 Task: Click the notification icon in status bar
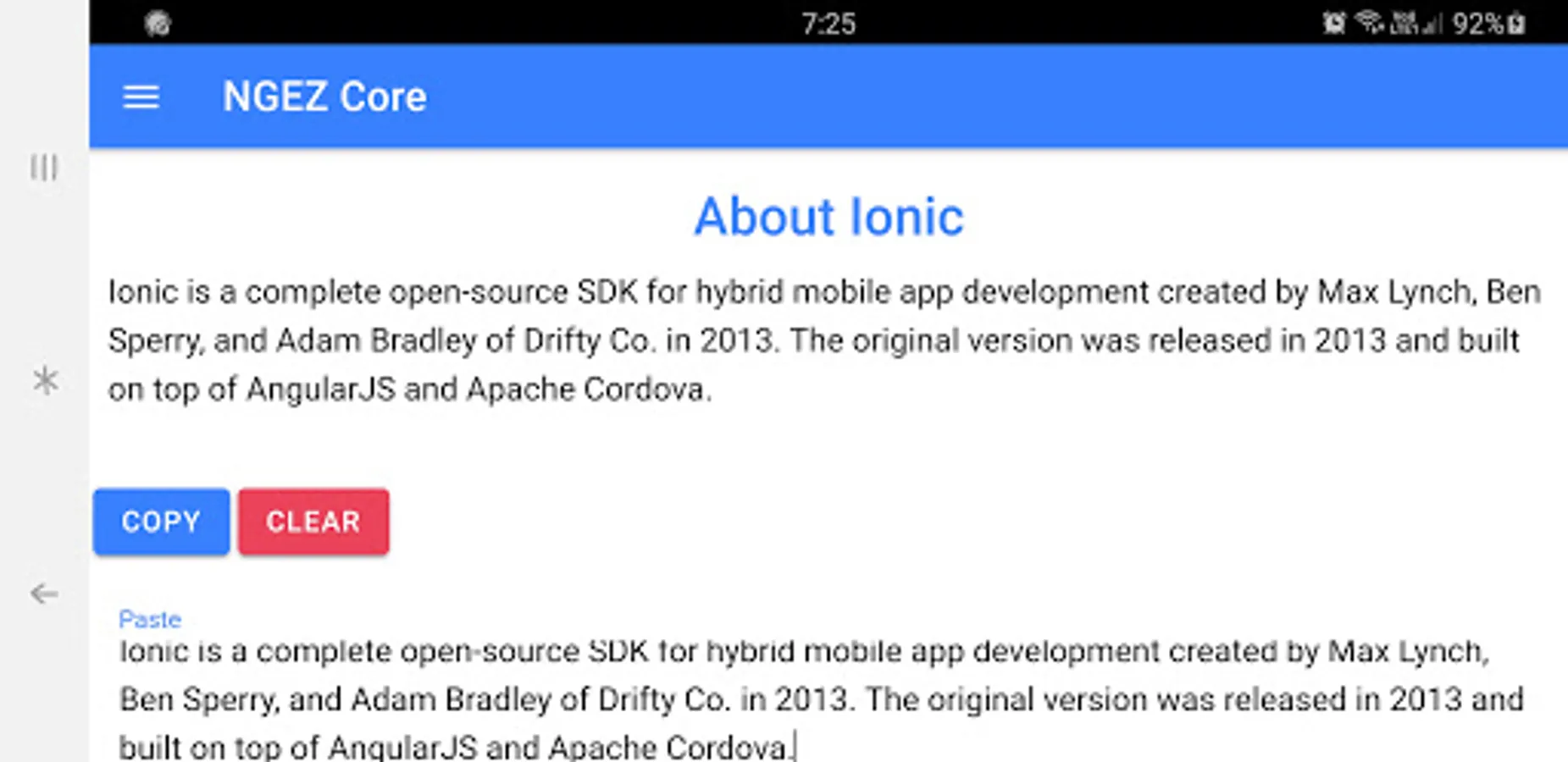[158, 23]
